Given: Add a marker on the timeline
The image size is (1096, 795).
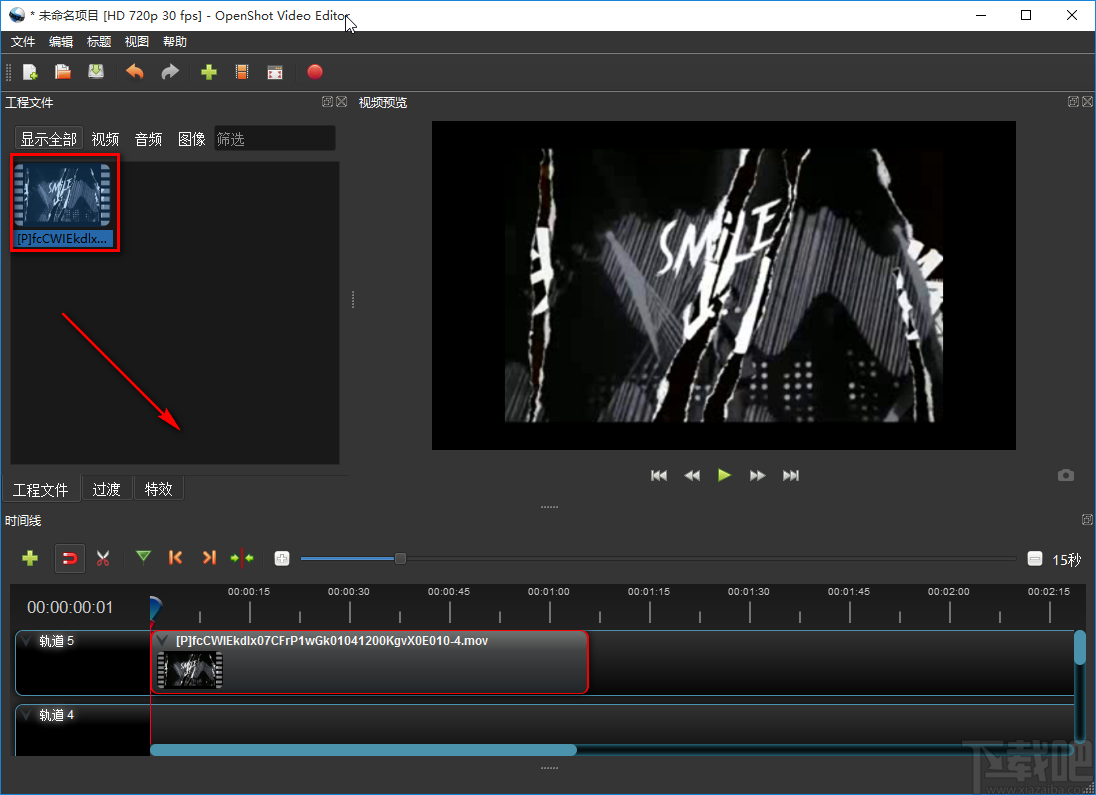Looking at the screenshot, I should pos(143,558).
